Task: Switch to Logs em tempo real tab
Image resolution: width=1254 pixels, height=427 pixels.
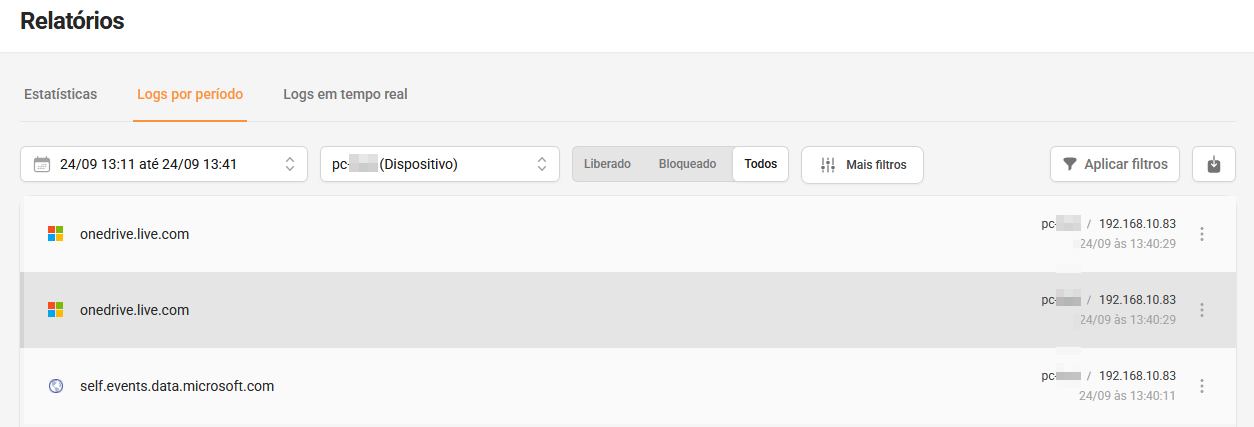Action: click(x=345, y=94)
